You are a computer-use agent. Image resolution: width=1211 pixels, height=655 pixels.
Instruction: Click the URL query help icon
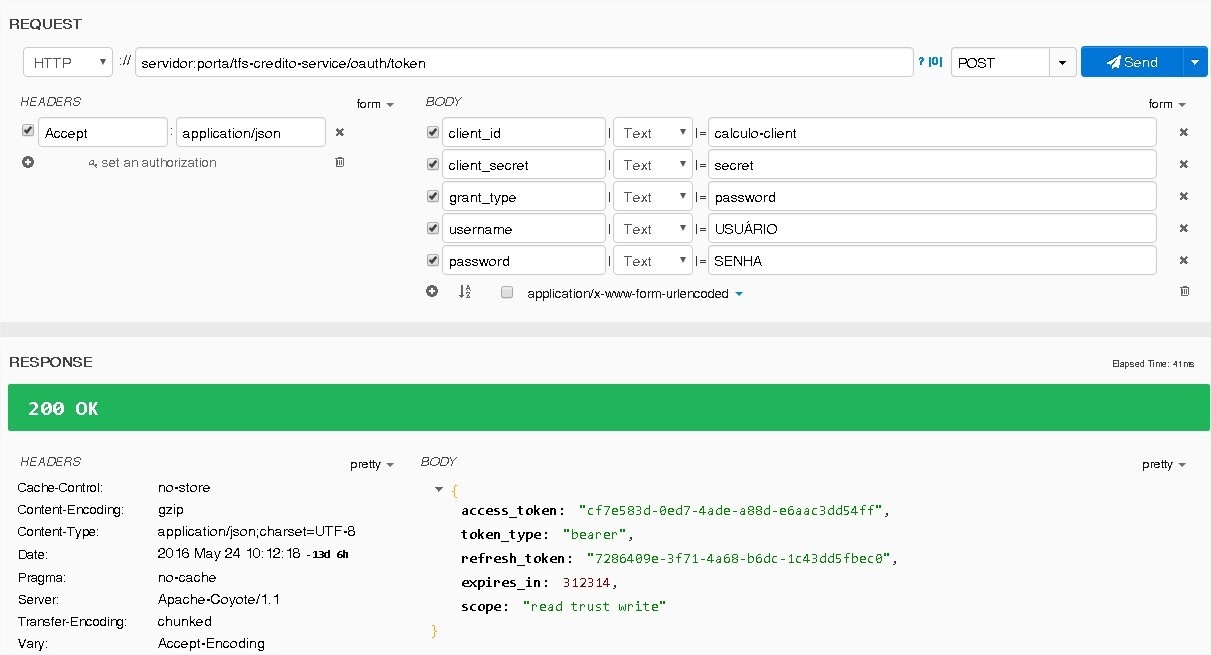point(921,62)
